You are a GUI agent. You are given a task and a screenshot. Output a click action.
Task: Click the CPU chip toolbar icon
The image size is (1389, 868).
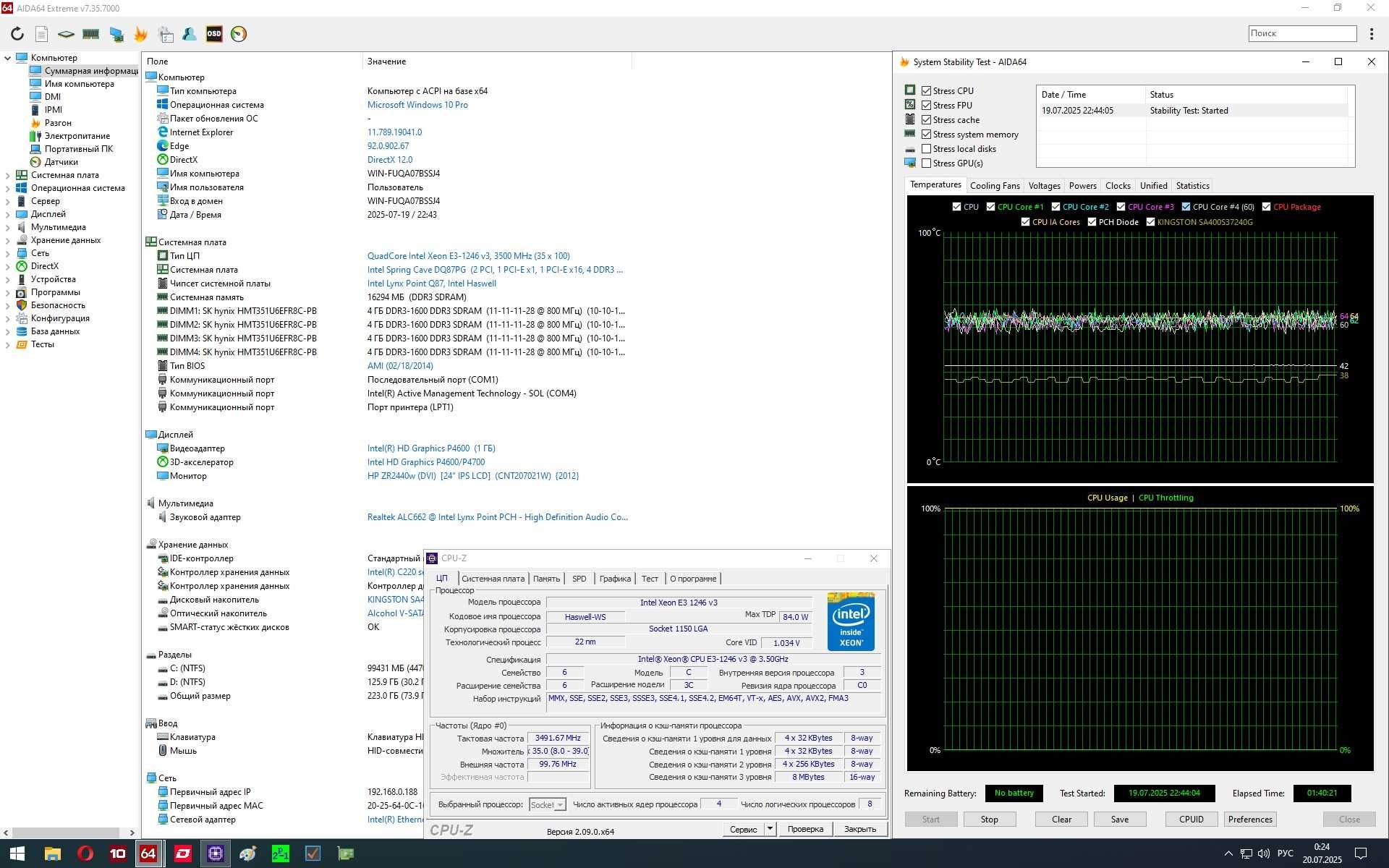click(66, 34)
